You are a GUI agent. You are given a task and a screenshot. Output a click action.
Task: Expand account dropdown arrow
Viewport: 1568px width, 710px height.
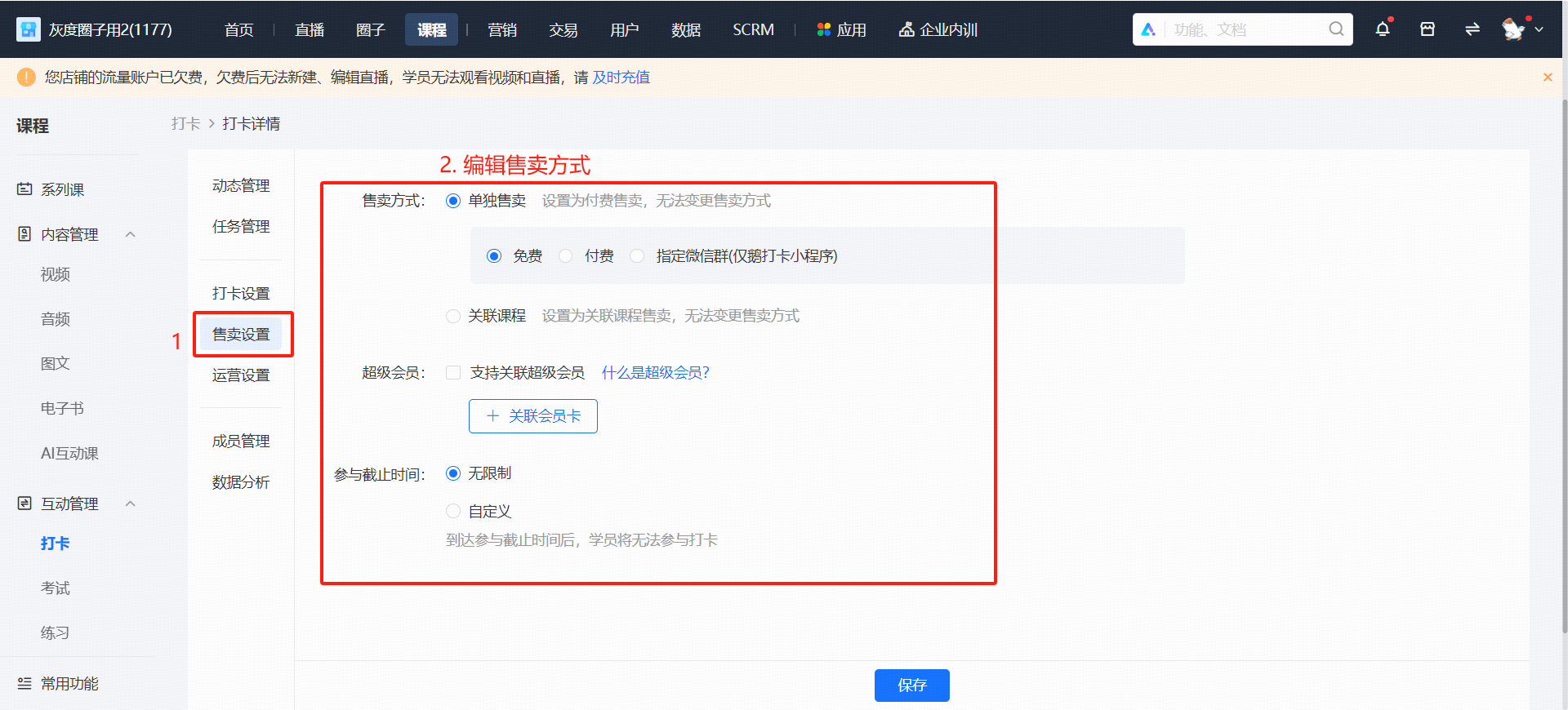pyautogui.click(x=1539, y=29)
